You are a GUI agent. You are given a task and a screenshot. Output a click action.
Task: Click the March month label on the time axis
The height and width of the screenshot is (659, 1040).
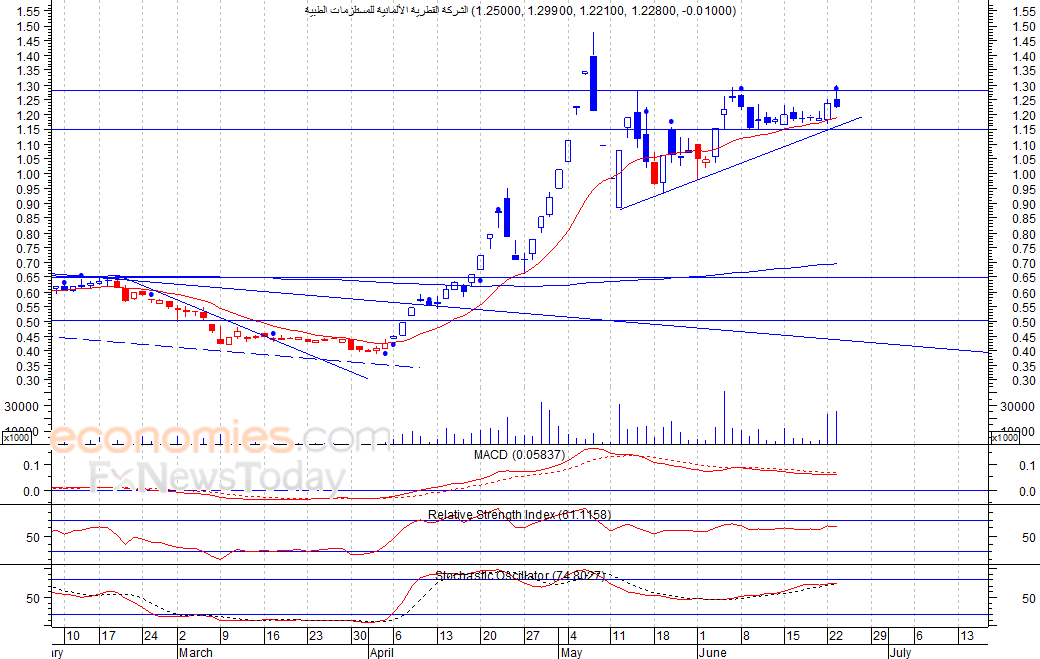point(196,652)
